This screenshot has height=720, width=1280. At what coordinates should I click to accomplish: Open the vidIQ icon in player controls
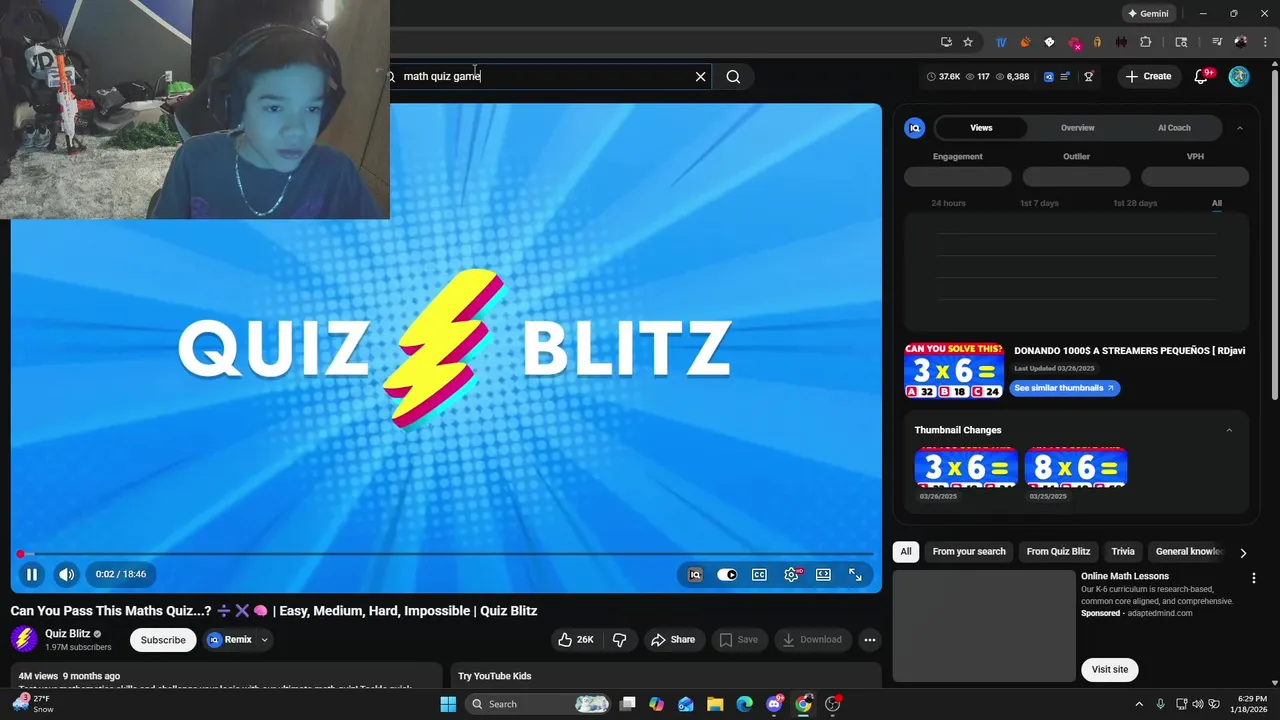(695, 574)
